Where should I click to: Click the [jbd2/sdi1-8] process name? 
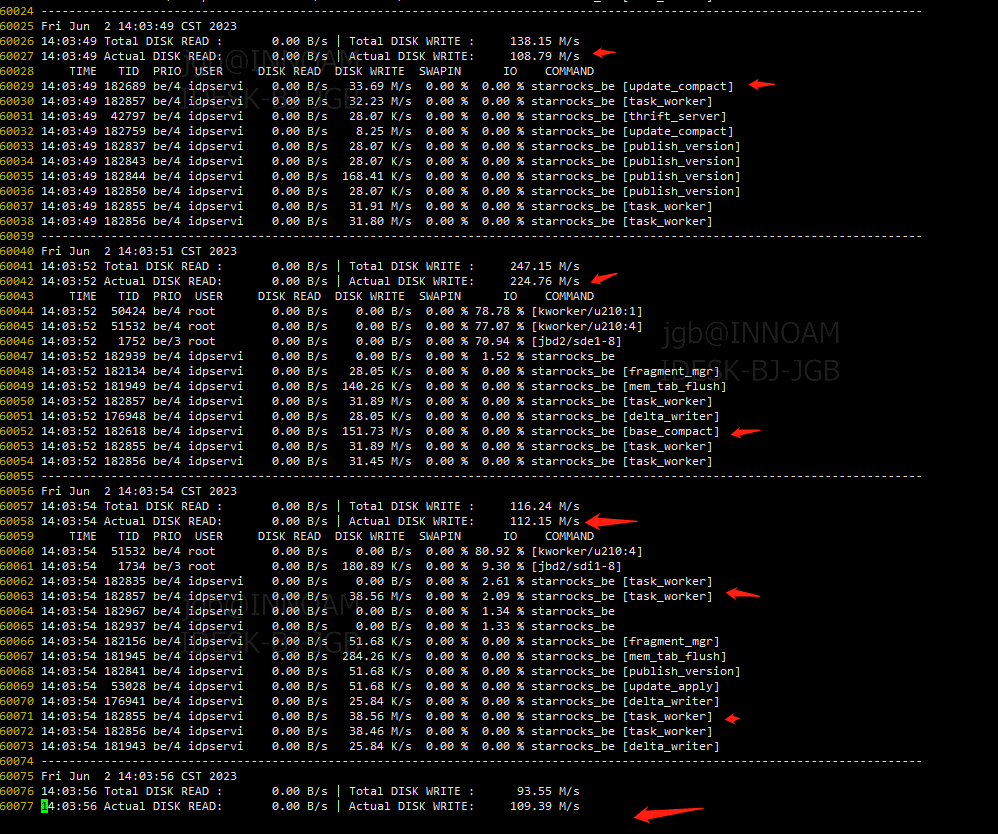[578, 566]
